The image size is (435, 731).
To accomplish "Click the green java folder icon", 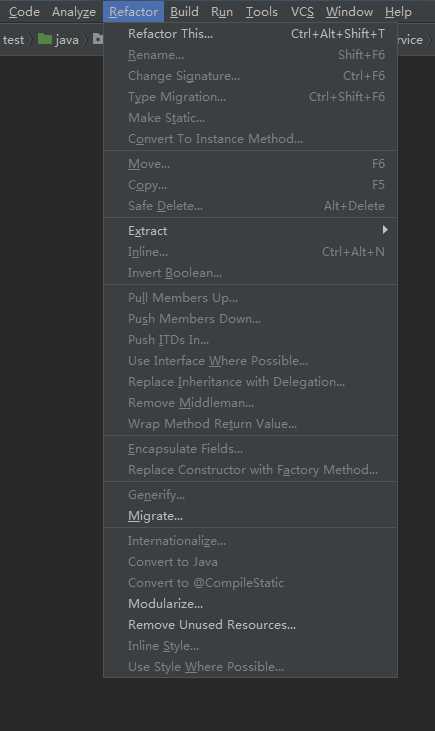I will (x=44, y=39).
